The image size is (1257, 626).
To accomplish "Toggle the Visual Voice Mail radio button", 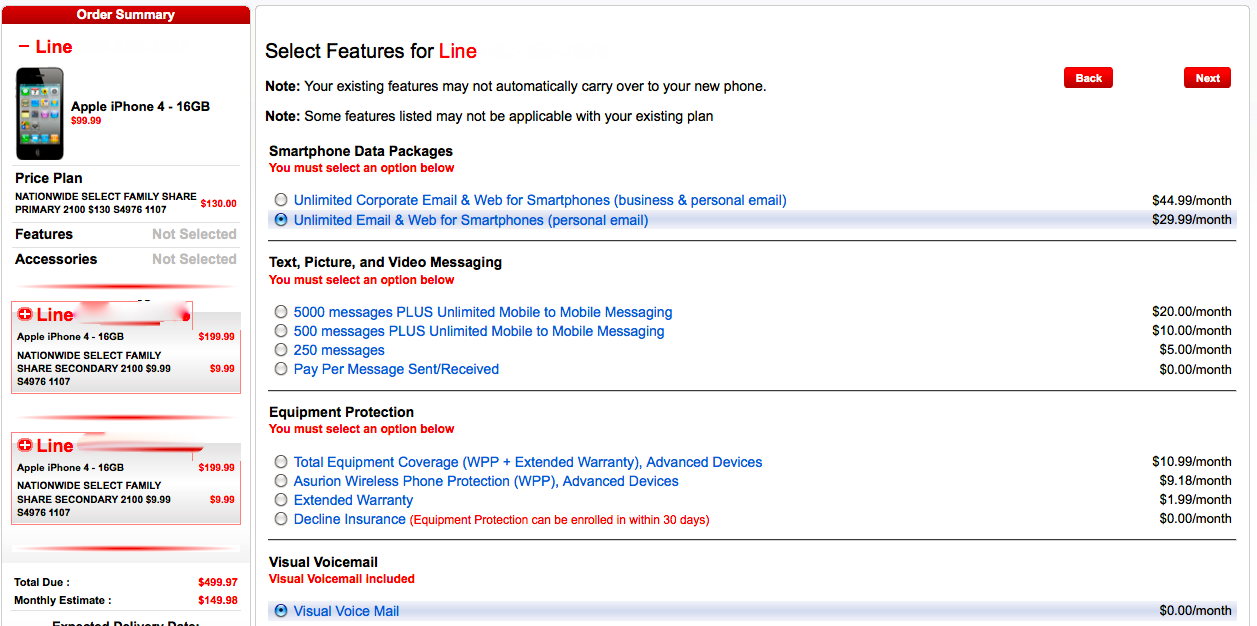I will 281,610.
